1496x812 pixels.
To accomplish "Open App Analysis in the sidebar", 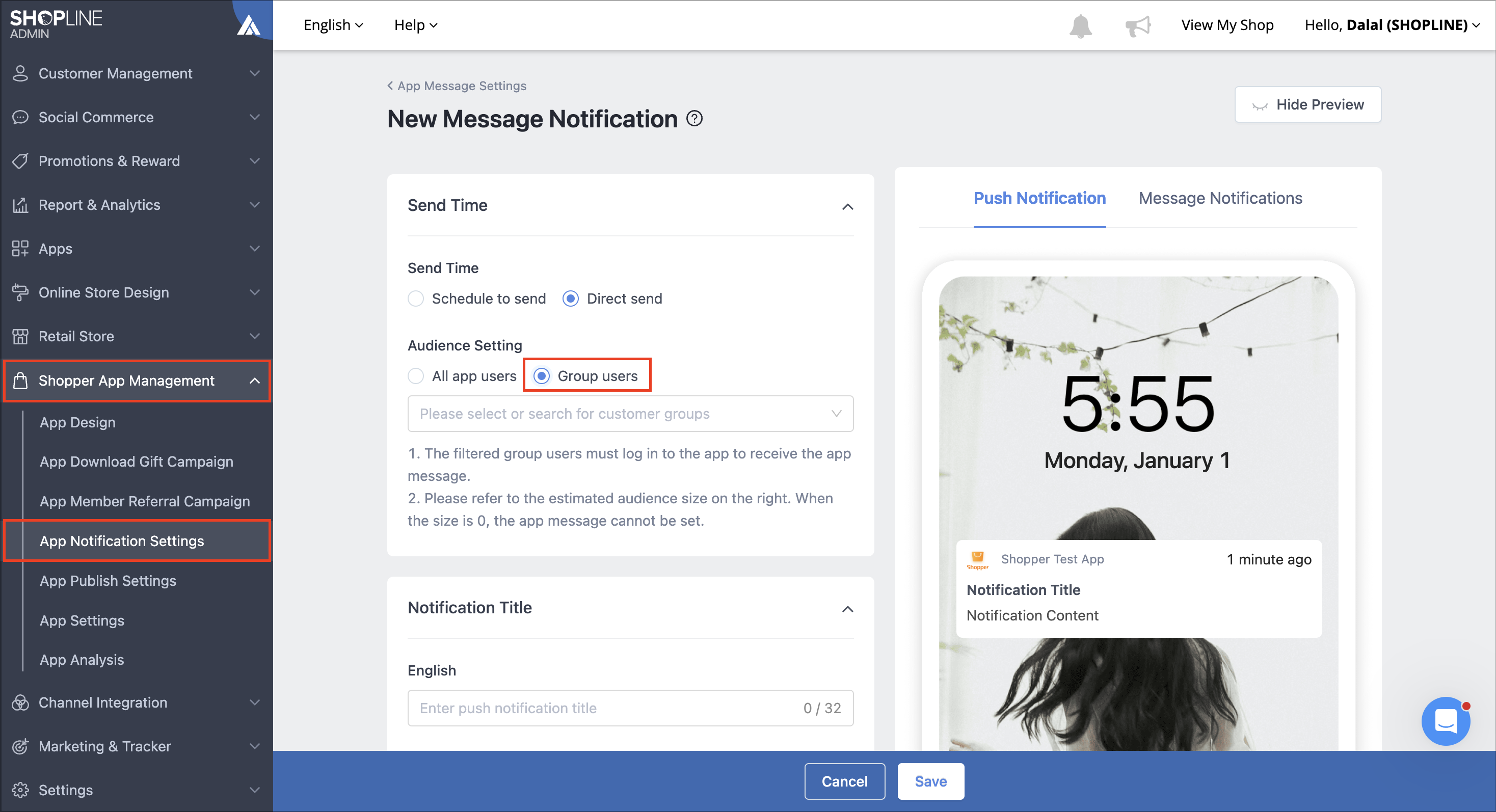I will coord(82,659).
